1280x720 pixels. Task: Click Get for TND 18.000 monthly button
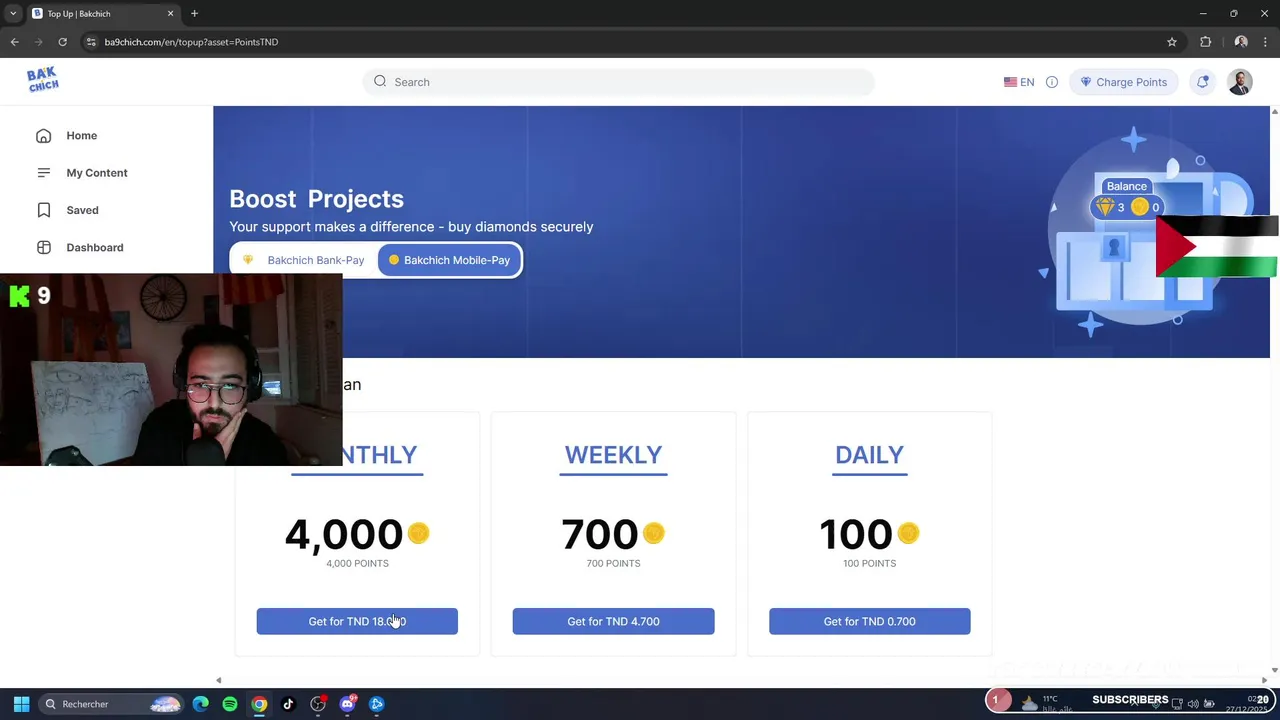[x=357, y=621]
